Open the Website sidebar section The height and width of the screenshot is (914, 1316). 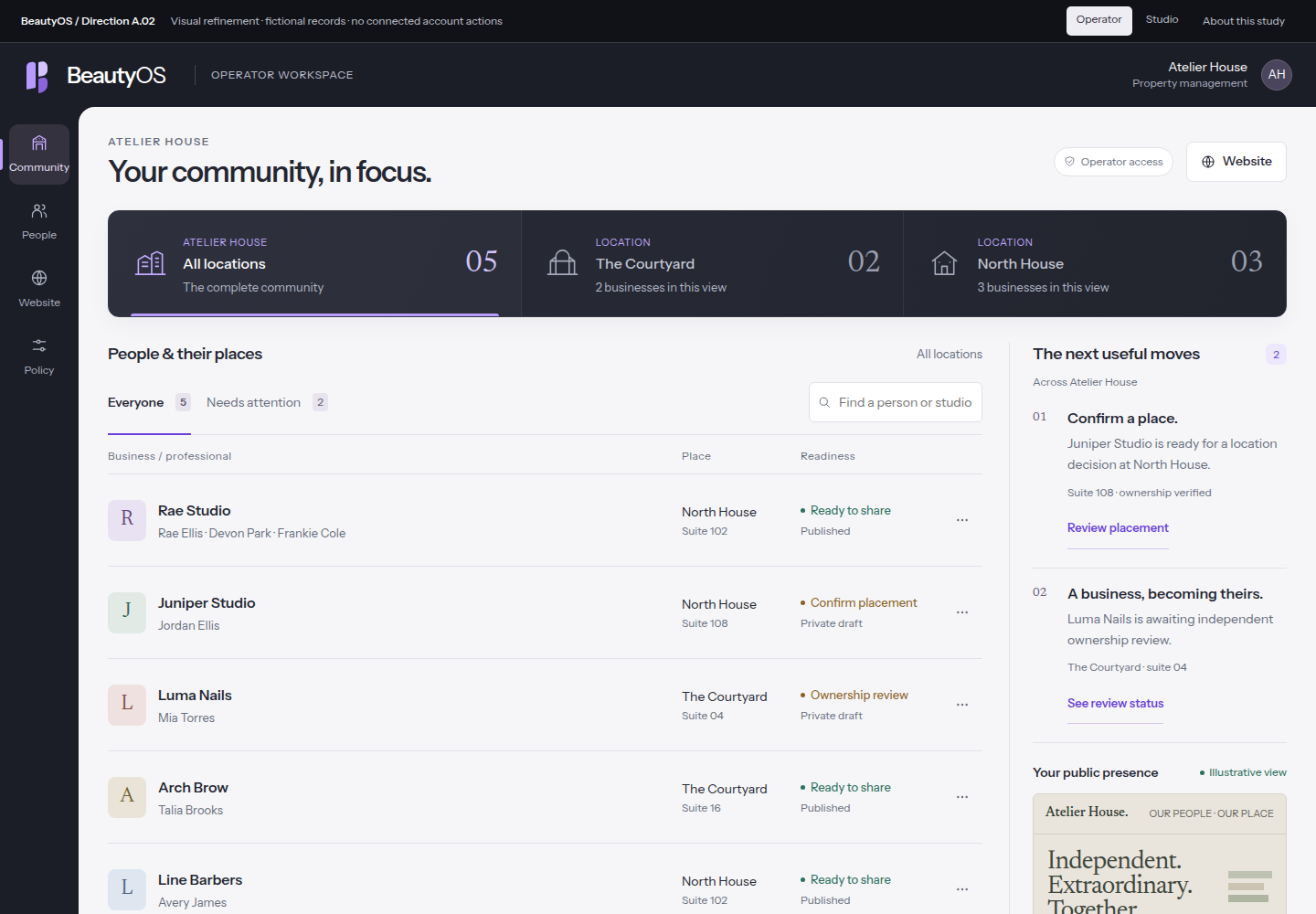click(x=39, y=290)
